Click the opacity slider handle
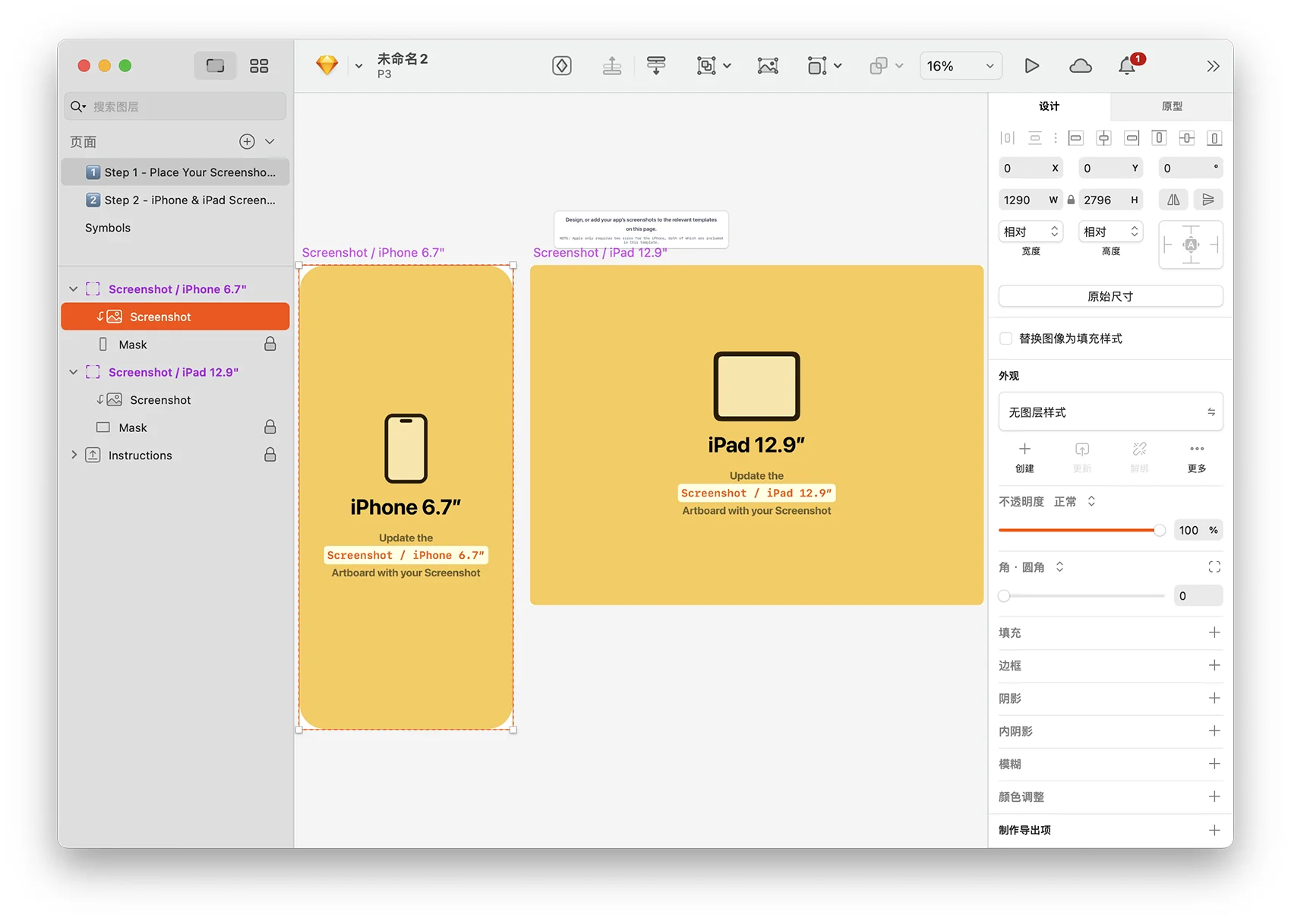Image resolution: width=1291 pixels, height=924 pixels. pyautogui.click(x=1160, y=530)
